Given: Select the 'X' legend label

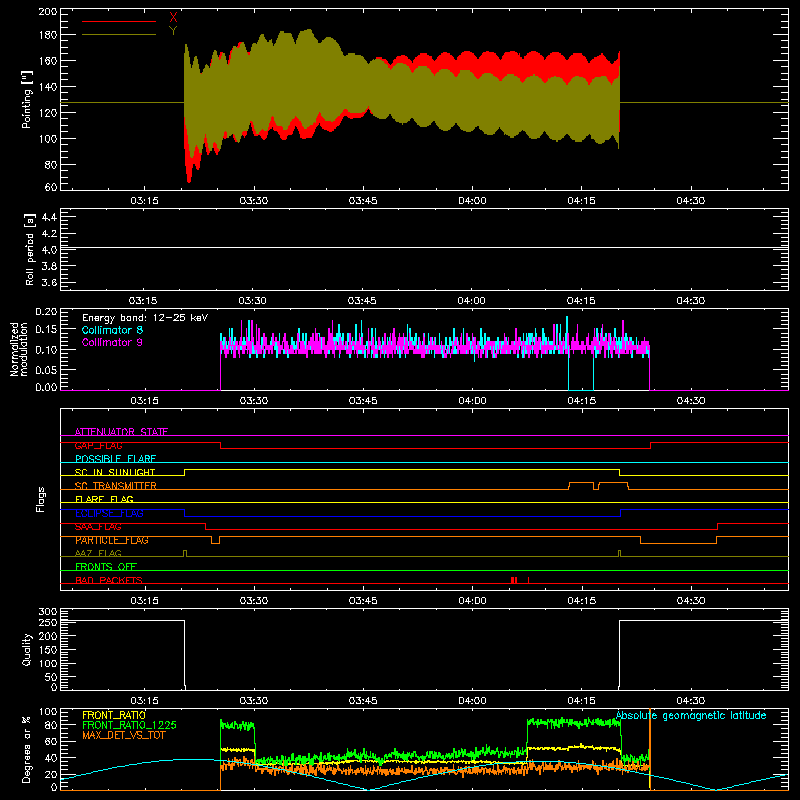Looking at the screenshot, I should tap(173, 18).
